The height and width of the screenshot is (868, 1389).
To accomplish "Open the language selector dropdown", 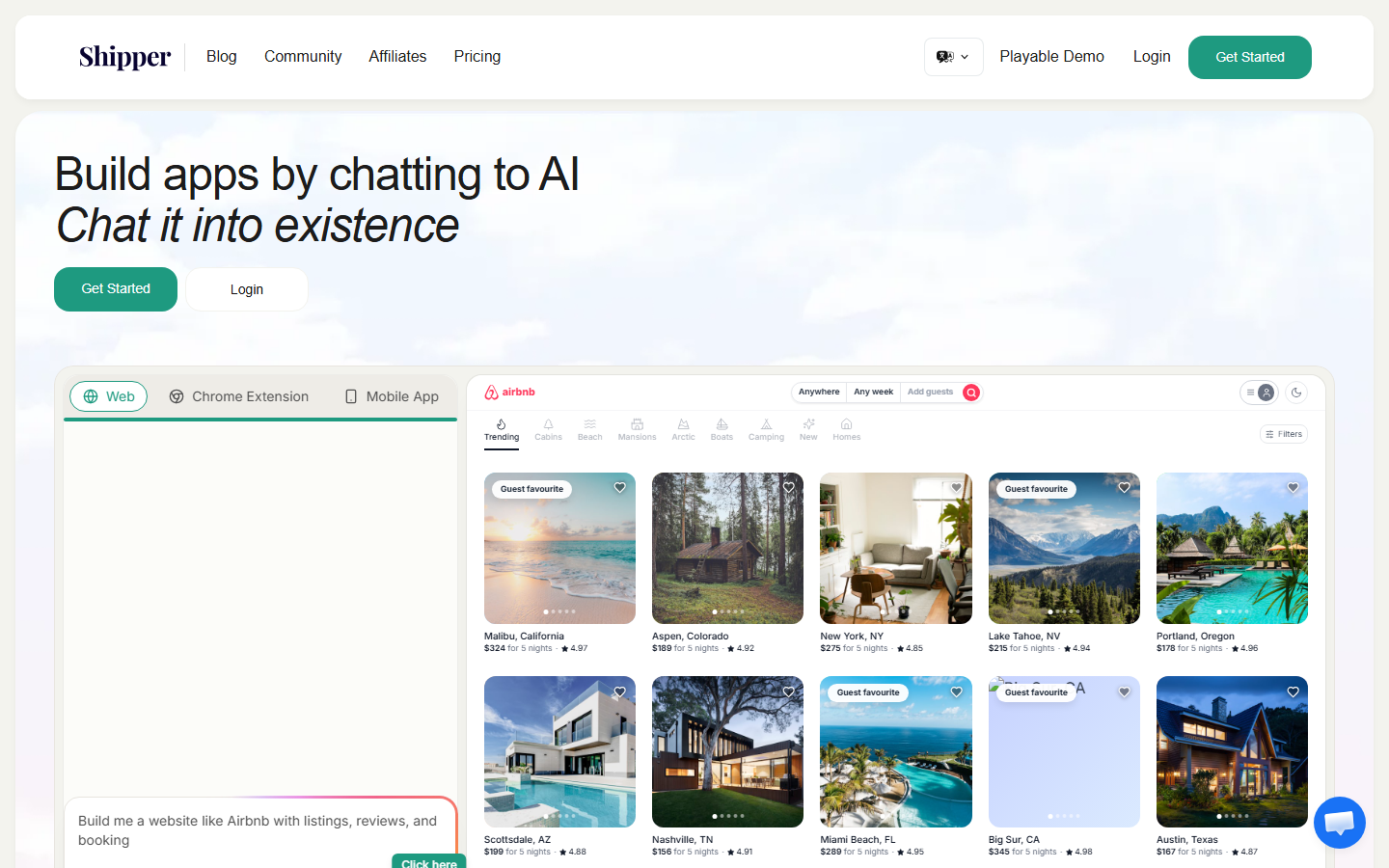I will click(953, 57).
